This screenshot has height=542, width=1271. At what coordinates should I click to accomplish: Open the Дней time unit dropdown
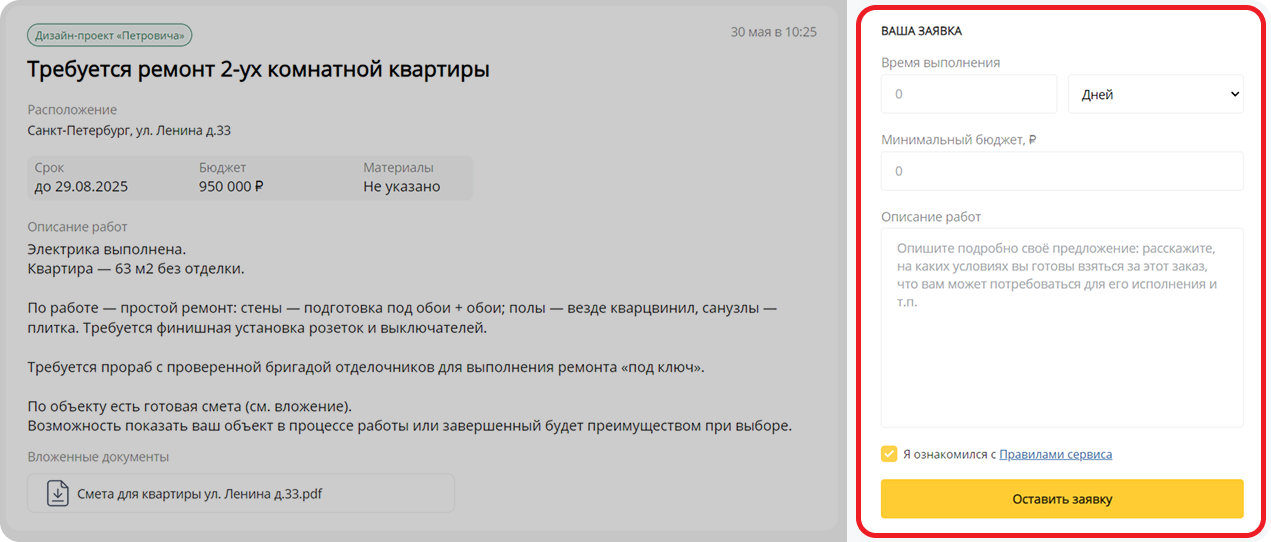click(1156, 94)
